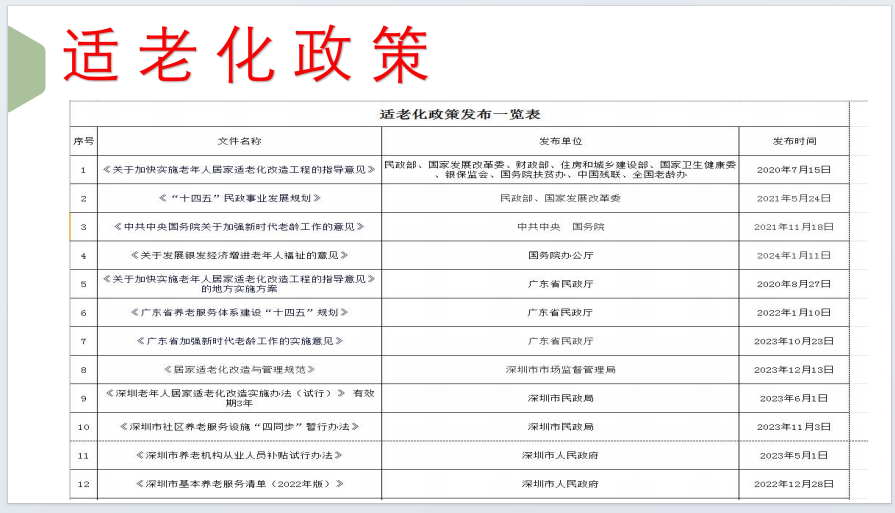The height and width of the screenshot is (513, 895).
Task: Select 《中共中央国务院关于加强新时代老龄工作的意见》
Action: pos(239,227)
